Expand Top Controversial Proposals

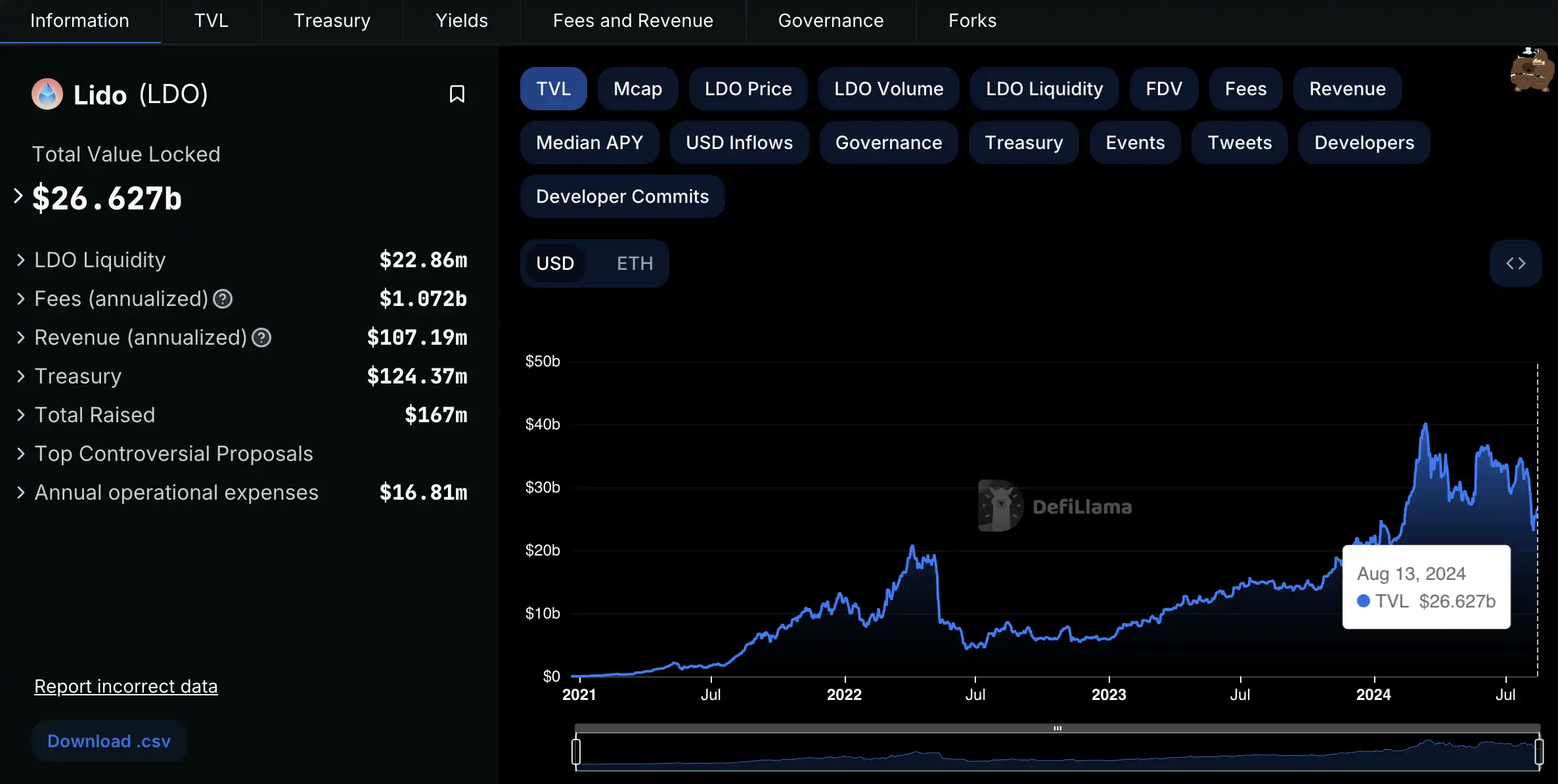20,454
